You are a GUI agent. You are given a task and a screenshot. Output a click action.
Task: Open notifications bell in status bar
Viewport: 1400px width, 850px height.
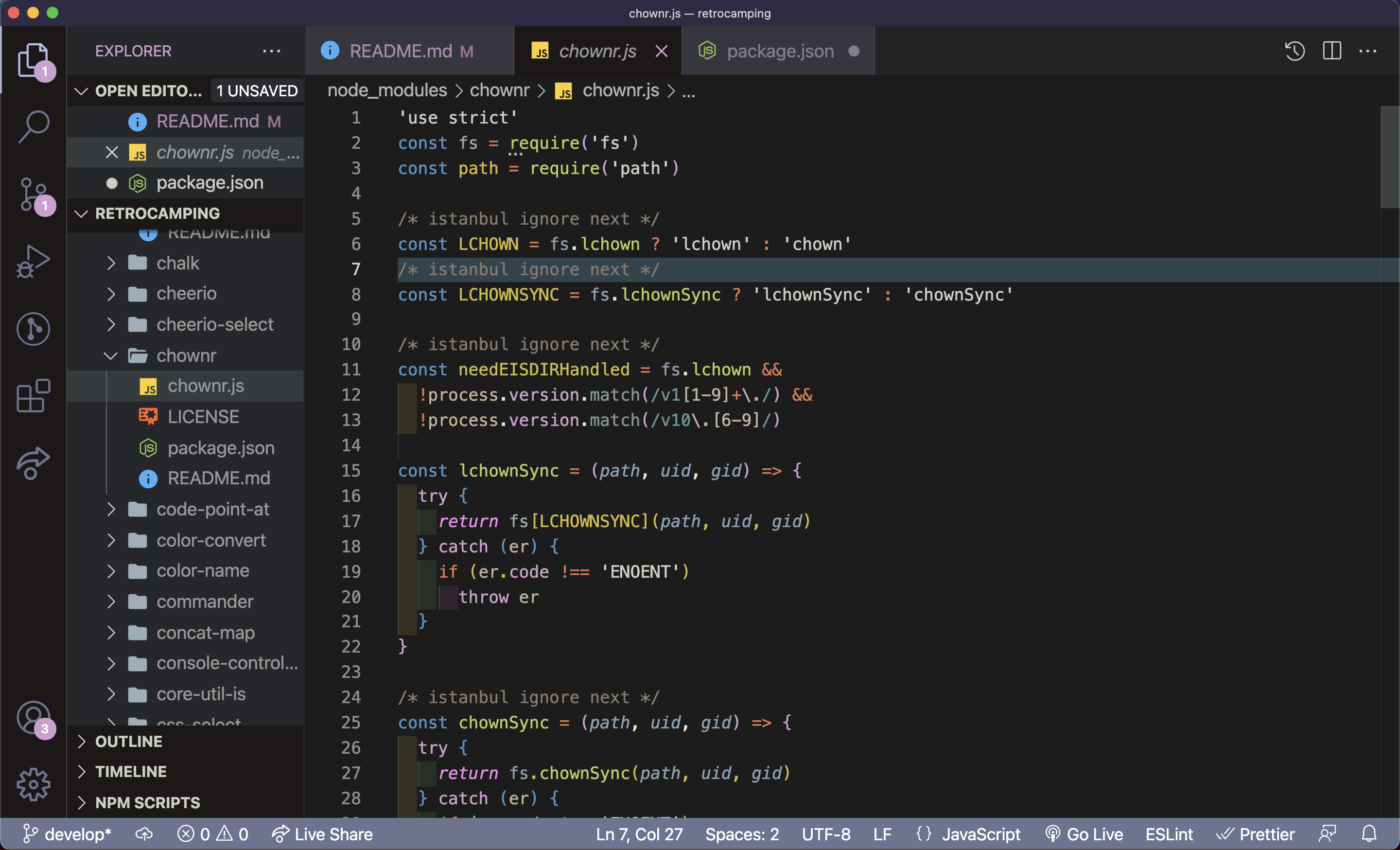[1369, 833]
